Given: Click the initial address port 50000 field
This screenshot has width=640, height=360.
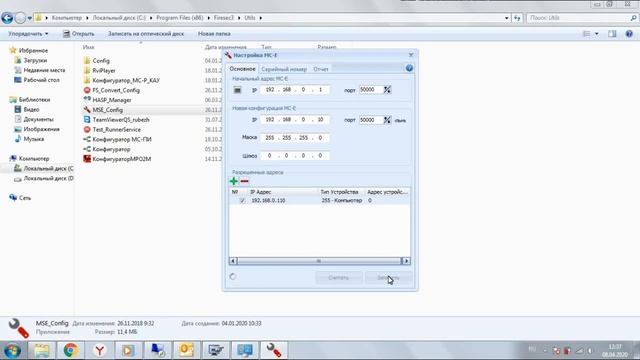Looking at the screenshot, I should [x=371, y=90].
